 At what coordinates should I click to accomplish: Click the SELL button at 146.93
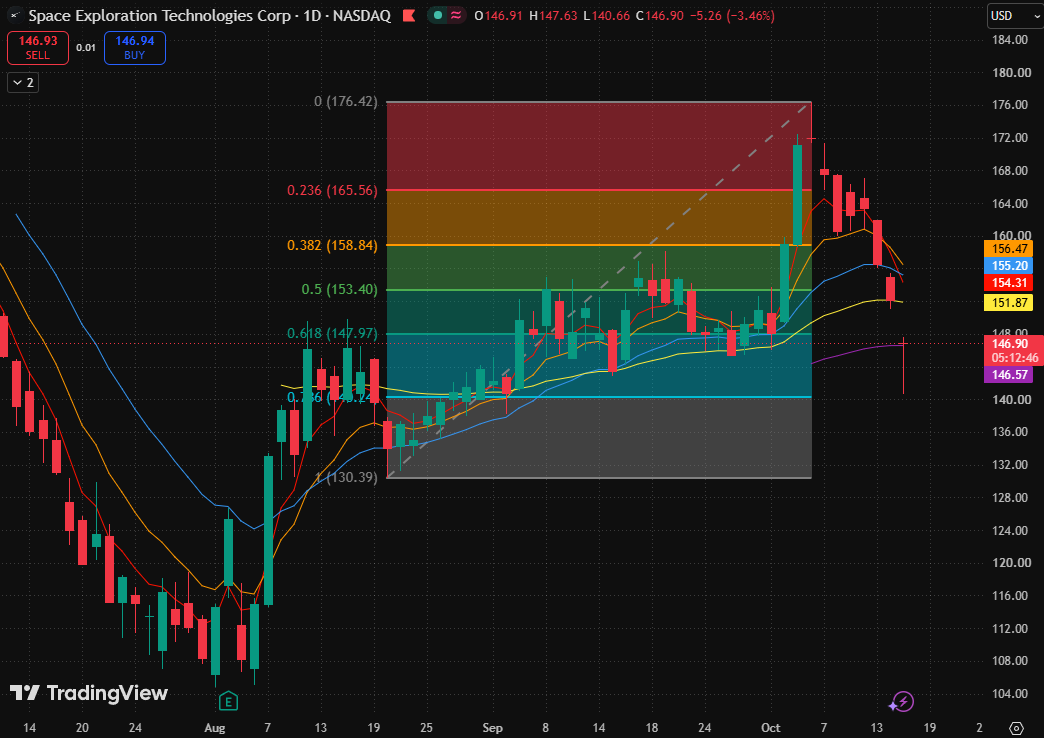click(38, 48)
